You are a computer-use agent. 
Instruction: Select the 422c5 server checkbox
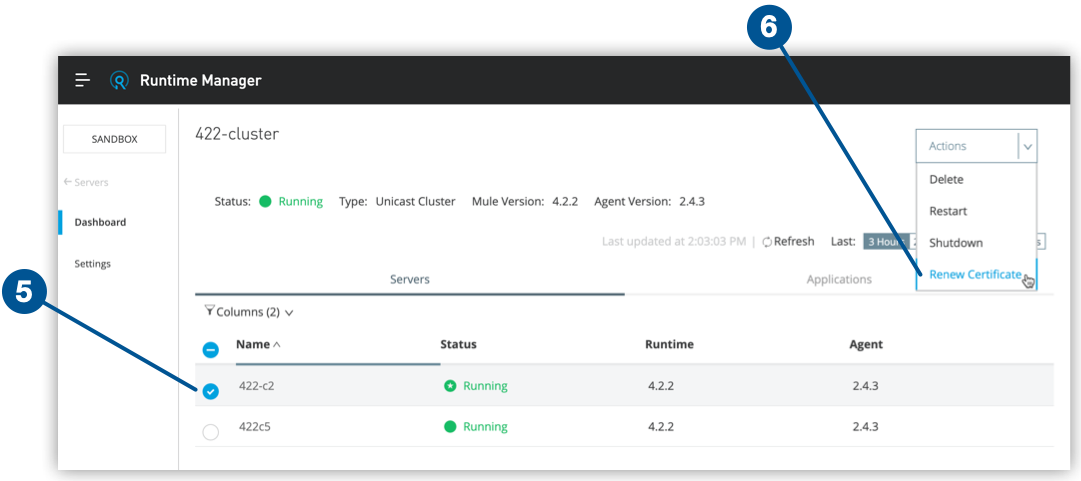210,432
